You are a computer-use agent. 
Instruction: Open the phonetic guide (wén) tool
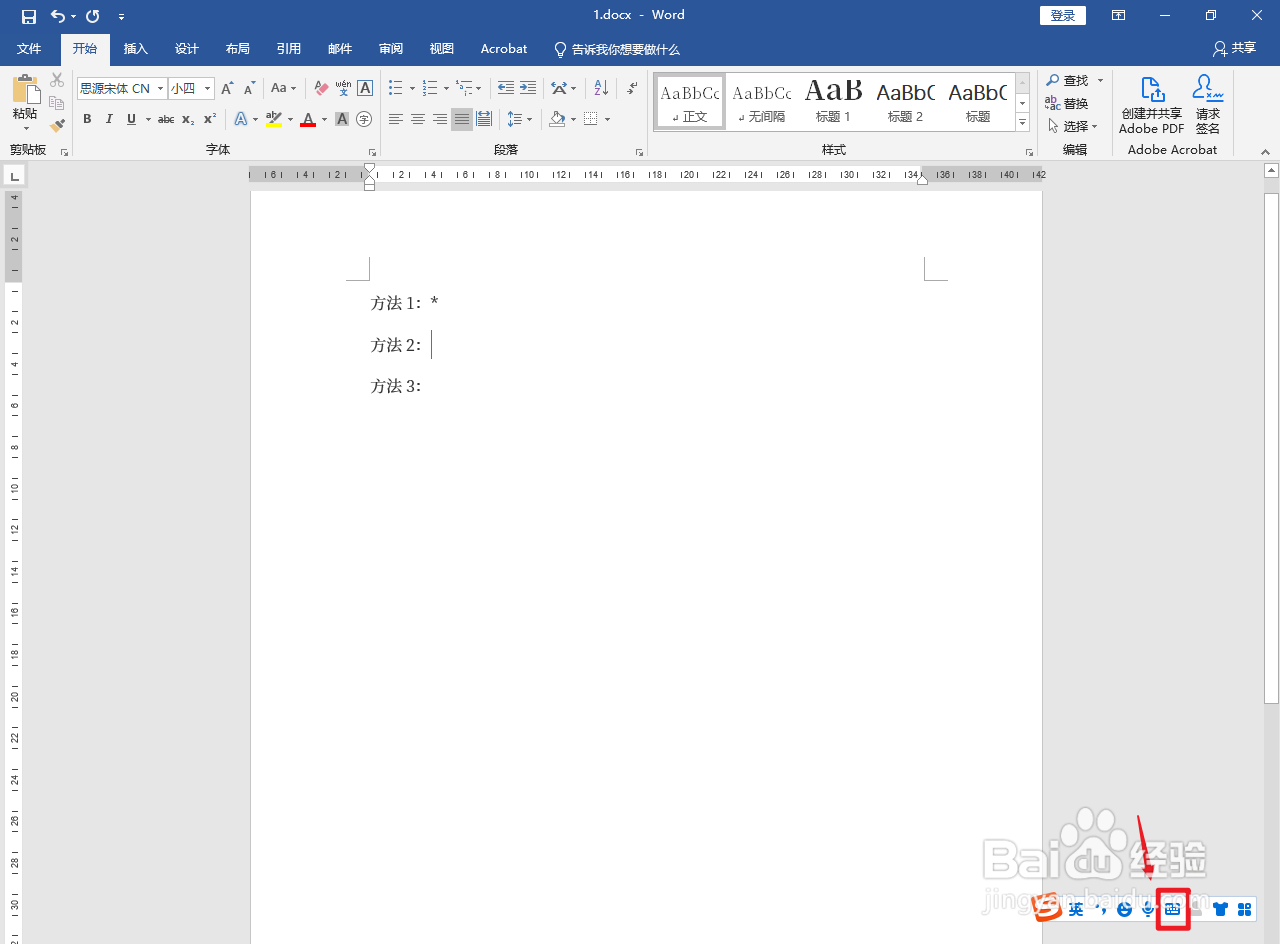click(x=343, y=88)
